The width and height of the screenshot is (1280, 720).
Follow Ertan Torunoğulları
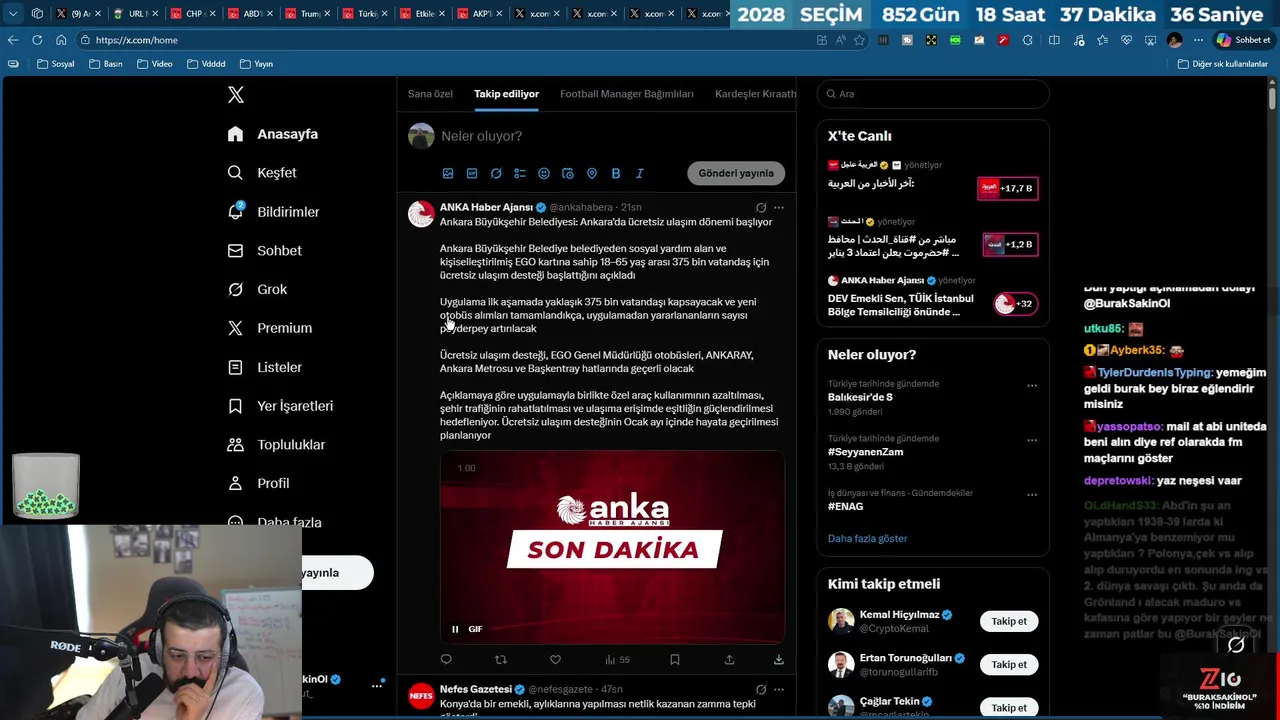[x=1009, y=664]
